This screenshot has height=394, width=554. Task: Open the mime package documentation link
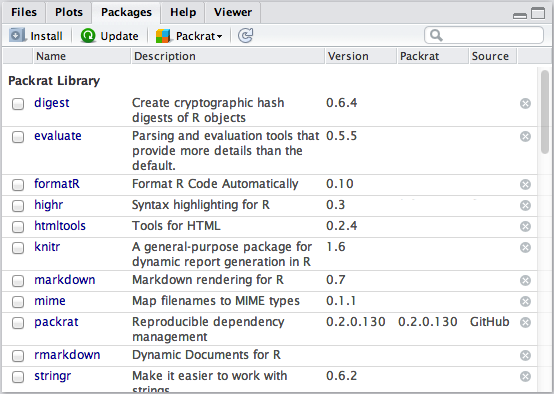50,301
